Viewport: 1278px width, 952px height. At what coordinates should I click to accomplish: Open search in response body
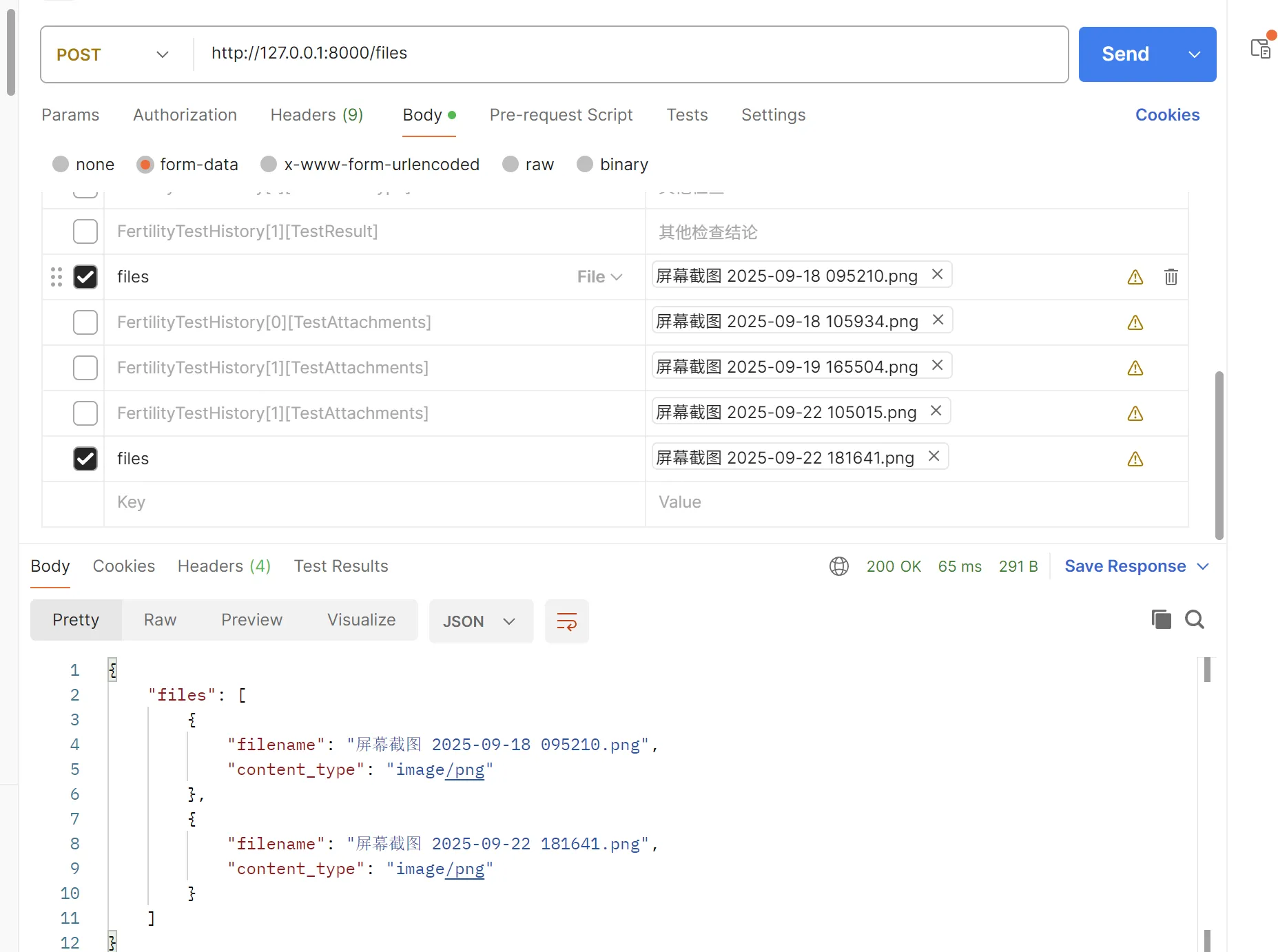(x=1195, y=619)
